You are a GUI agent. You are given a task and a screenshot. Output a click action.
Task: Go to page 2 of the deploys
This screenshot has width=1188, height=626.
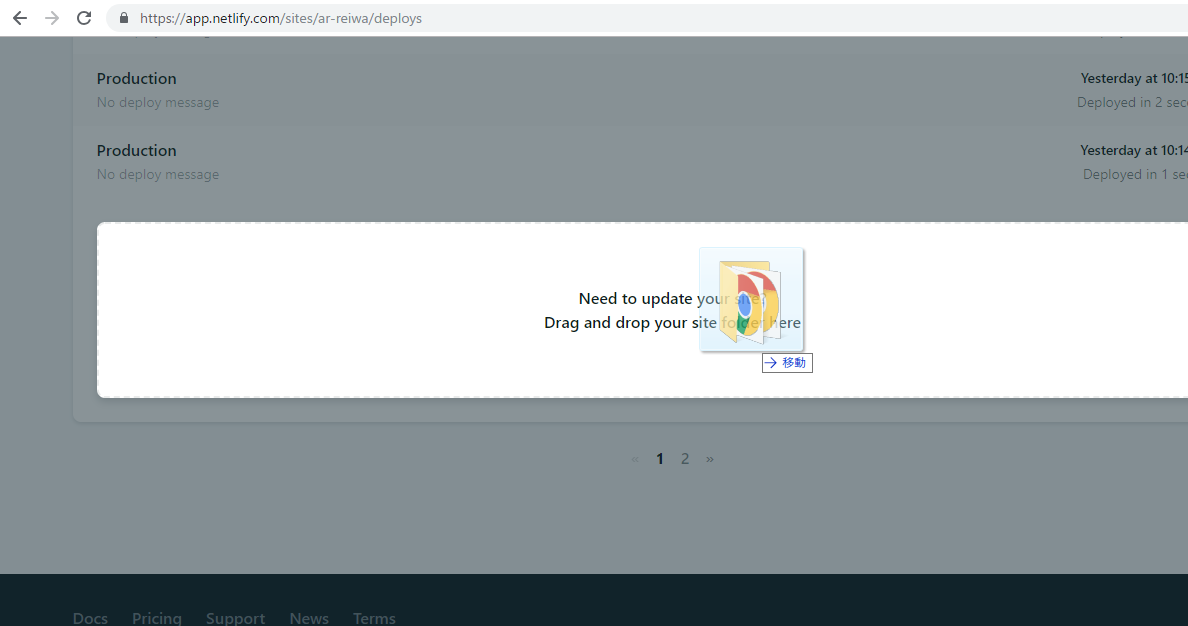point(685,459)
